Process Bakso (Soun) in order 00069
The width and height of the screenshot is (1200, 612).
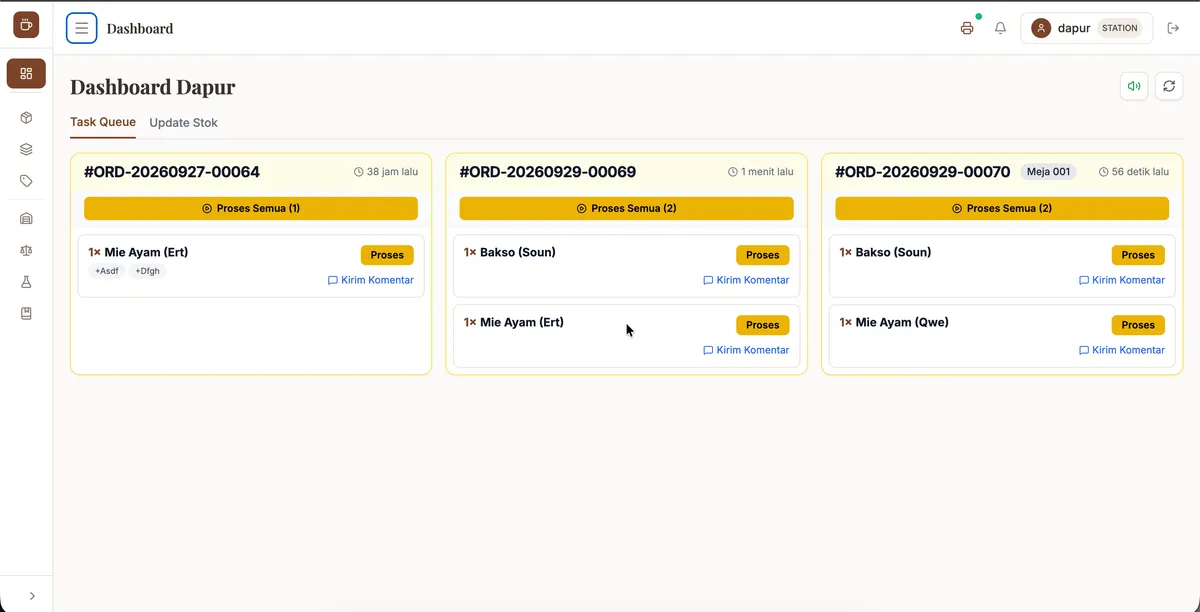pos(762,255)
